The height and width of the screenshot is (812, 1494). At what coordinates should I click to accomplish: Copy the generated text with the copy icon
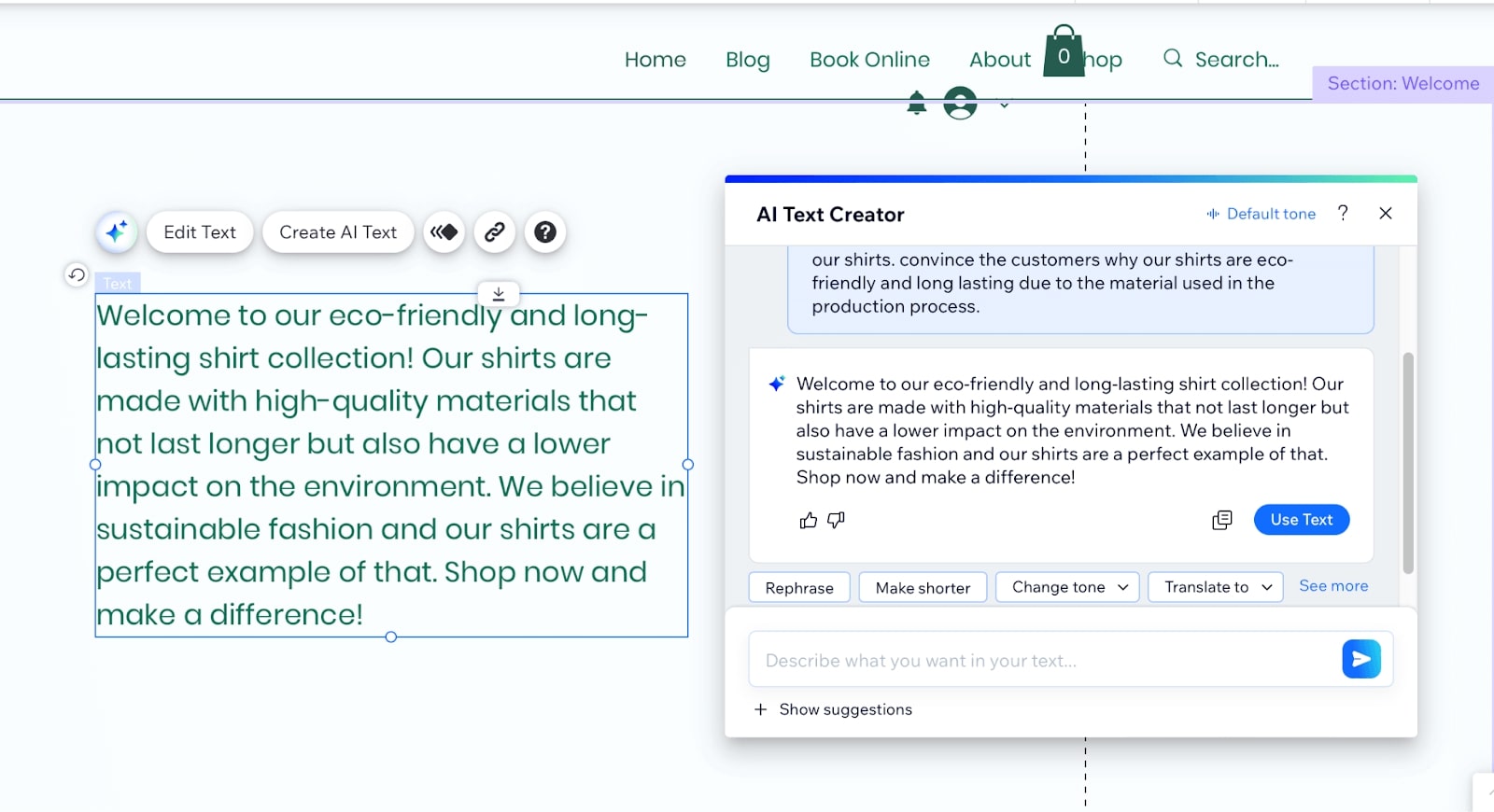coord(1222,520)
